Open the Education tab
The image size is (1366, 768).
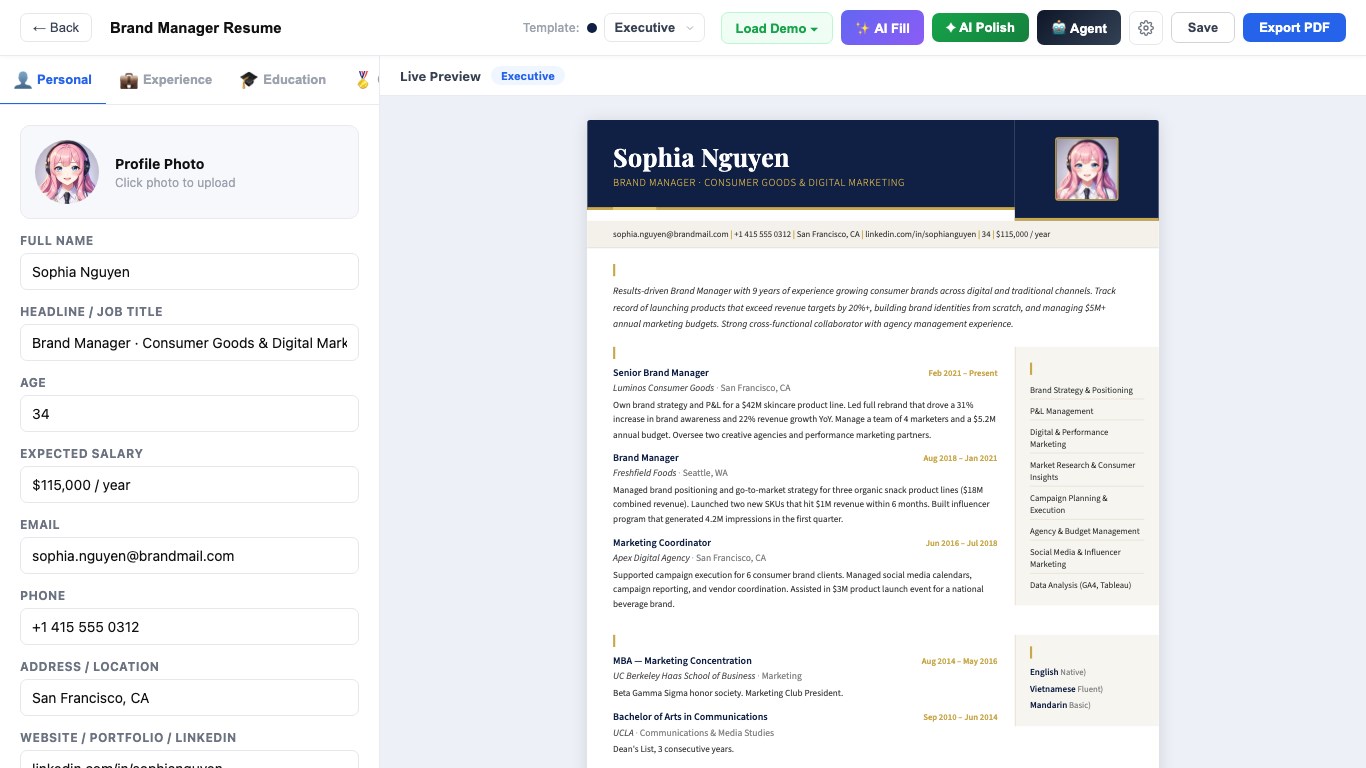coord(283,80)
